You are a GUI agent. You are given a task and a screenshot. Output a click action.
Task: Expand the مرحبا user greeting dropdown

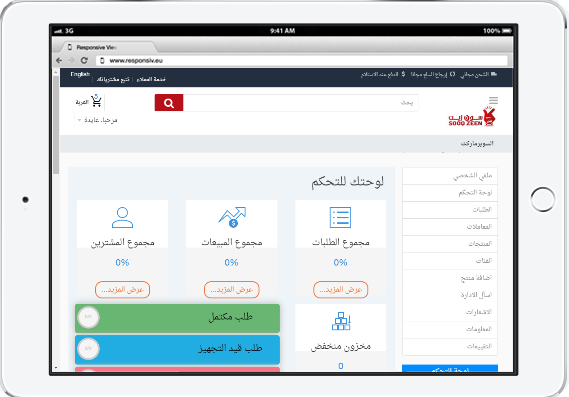point(97,120)
